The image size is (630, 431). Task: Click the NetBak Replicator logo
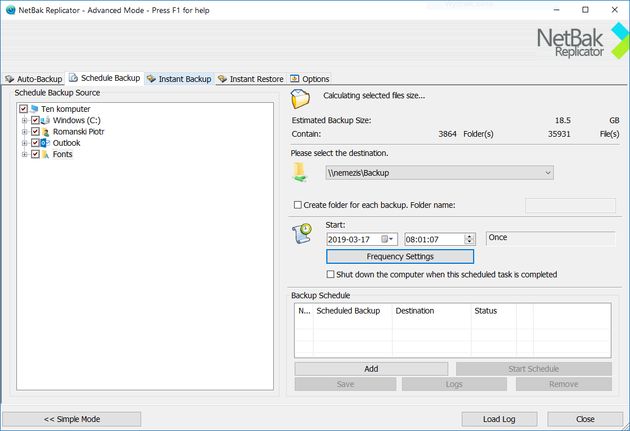[583, 41]
